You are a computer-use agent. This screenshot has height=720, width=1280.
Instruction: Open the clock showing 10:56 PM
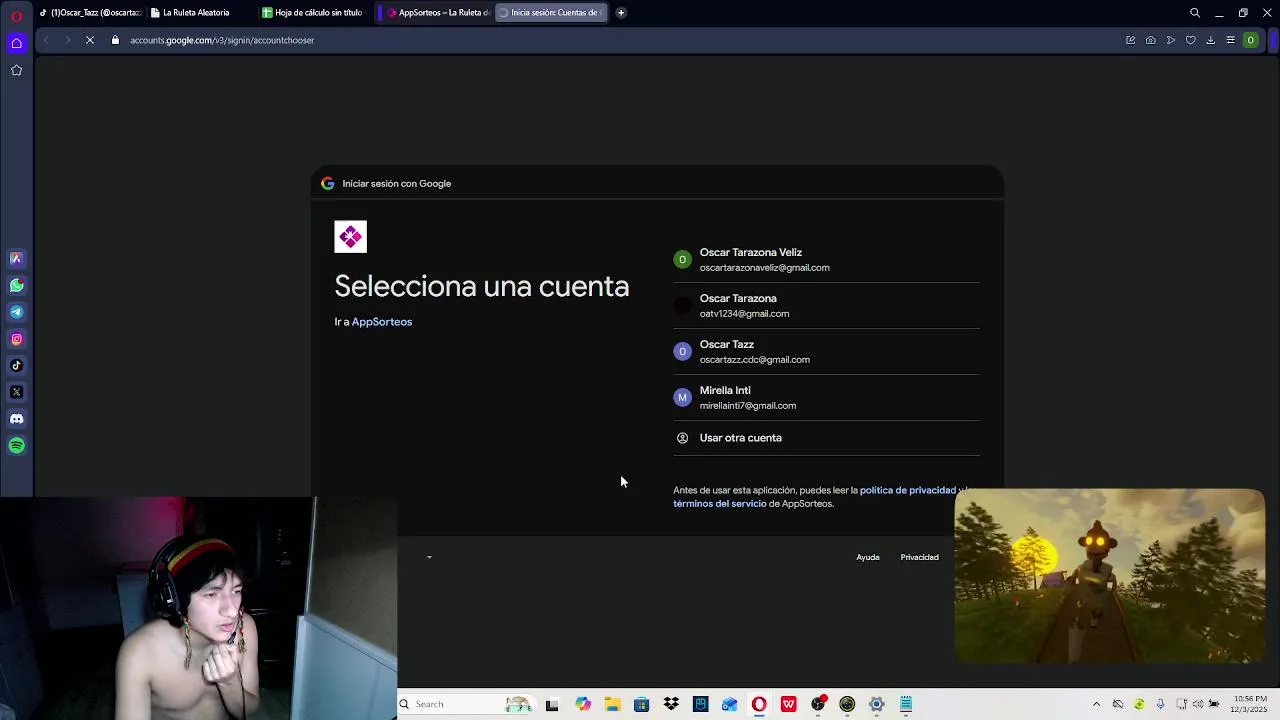1250,704
